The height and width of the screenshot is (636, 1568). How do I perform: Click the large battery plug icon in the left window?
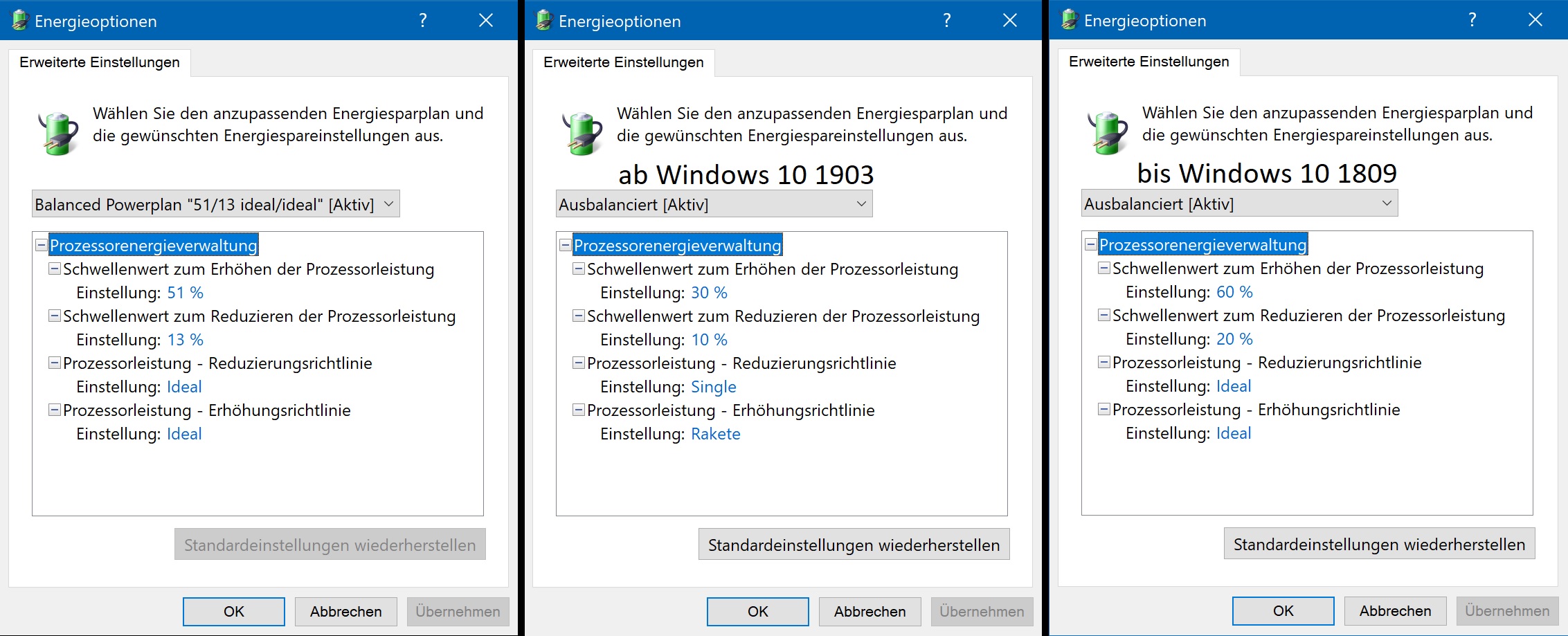pyautogui.click(x=58, y=133)
